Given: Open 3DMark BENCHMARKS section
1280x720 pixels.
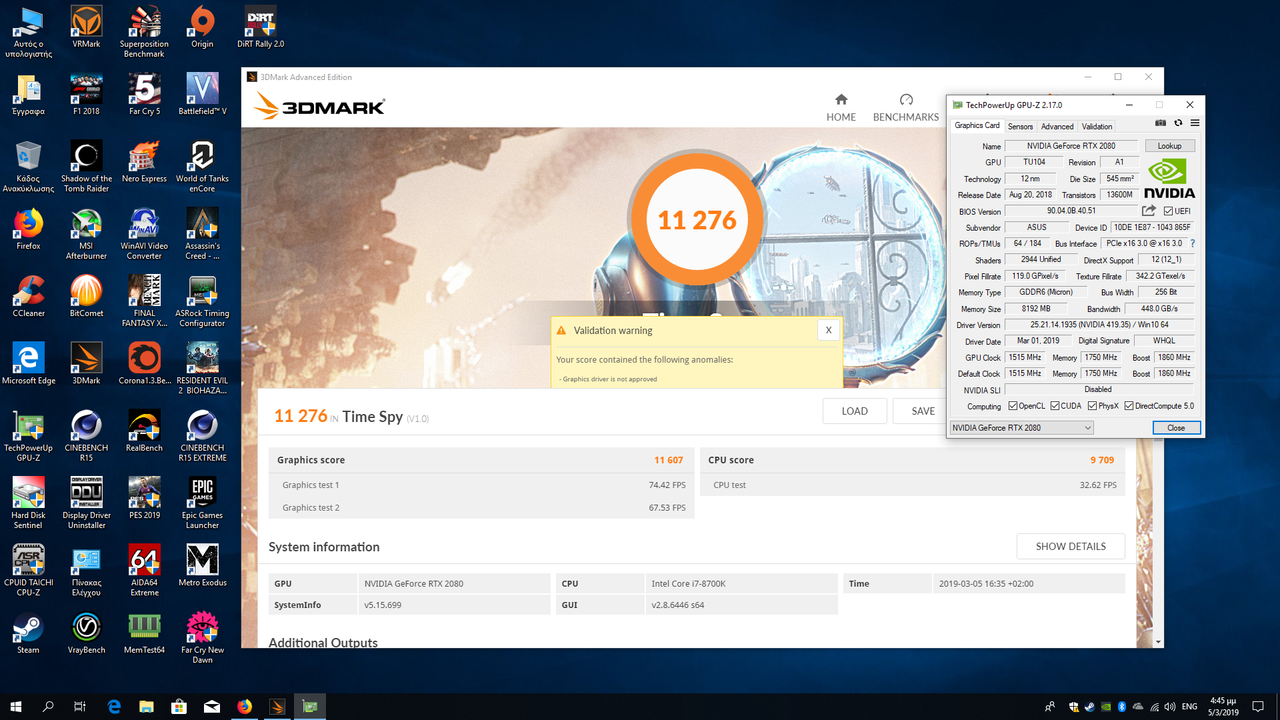Looking at the screenshot, I should point(906,108).
